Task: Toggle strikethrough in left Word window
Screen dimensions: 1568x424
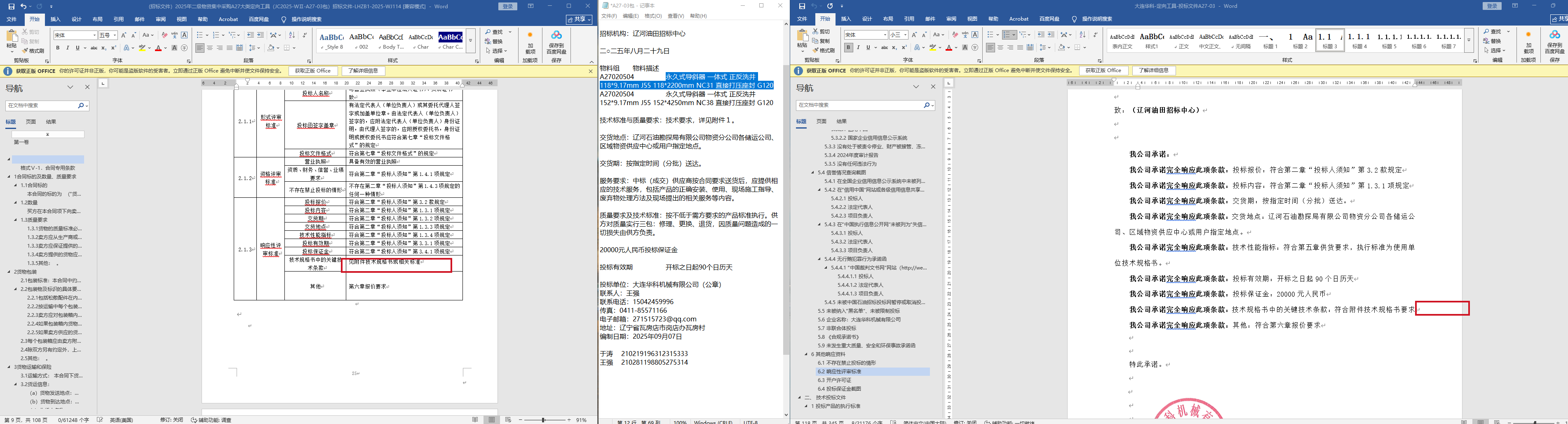Action: pyautogui.click(x=94, y=48)
